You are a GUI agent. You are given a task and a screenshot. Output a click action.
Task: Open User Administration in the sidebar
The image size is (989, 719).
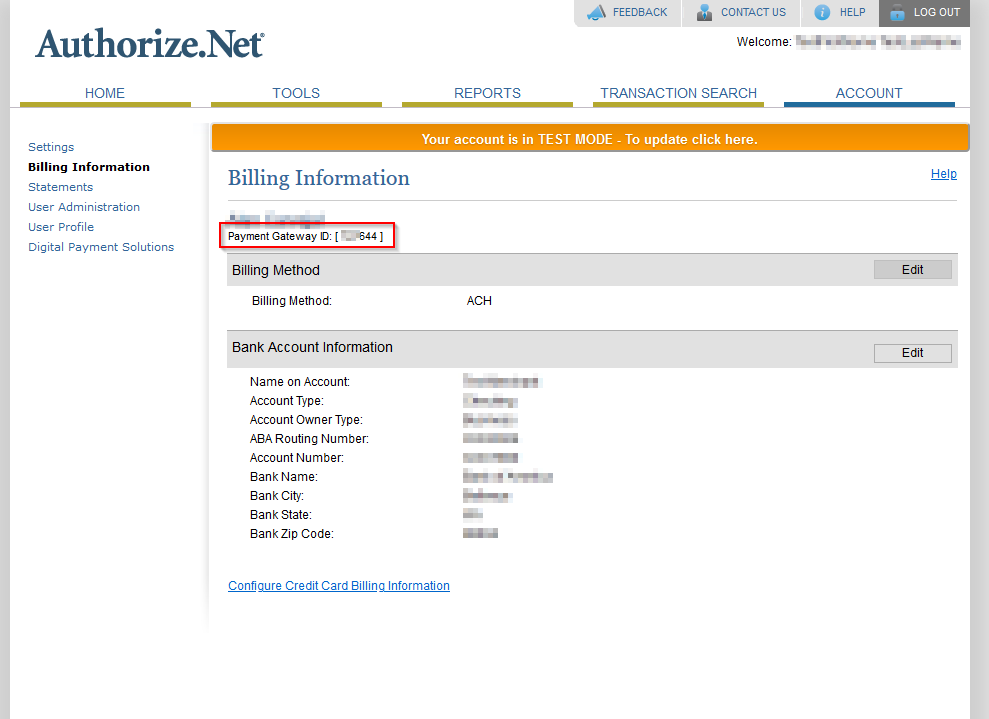[x=84, y=207]
